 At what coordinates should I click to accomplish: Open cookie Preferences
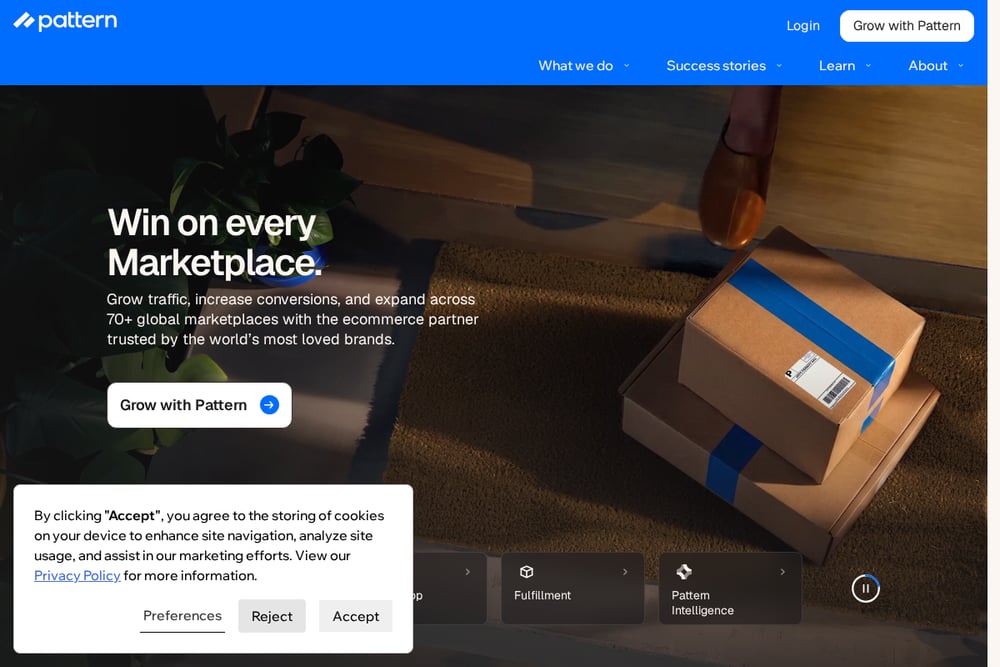[182, 616]
